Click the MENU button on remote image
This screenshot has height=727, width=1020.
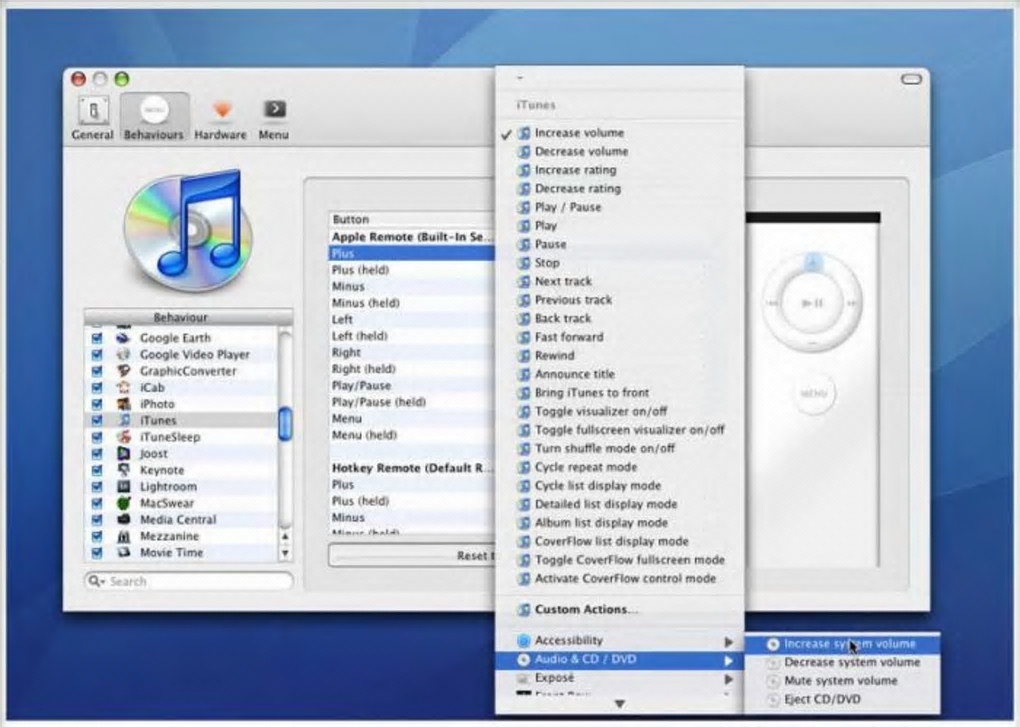coord(813,393)
